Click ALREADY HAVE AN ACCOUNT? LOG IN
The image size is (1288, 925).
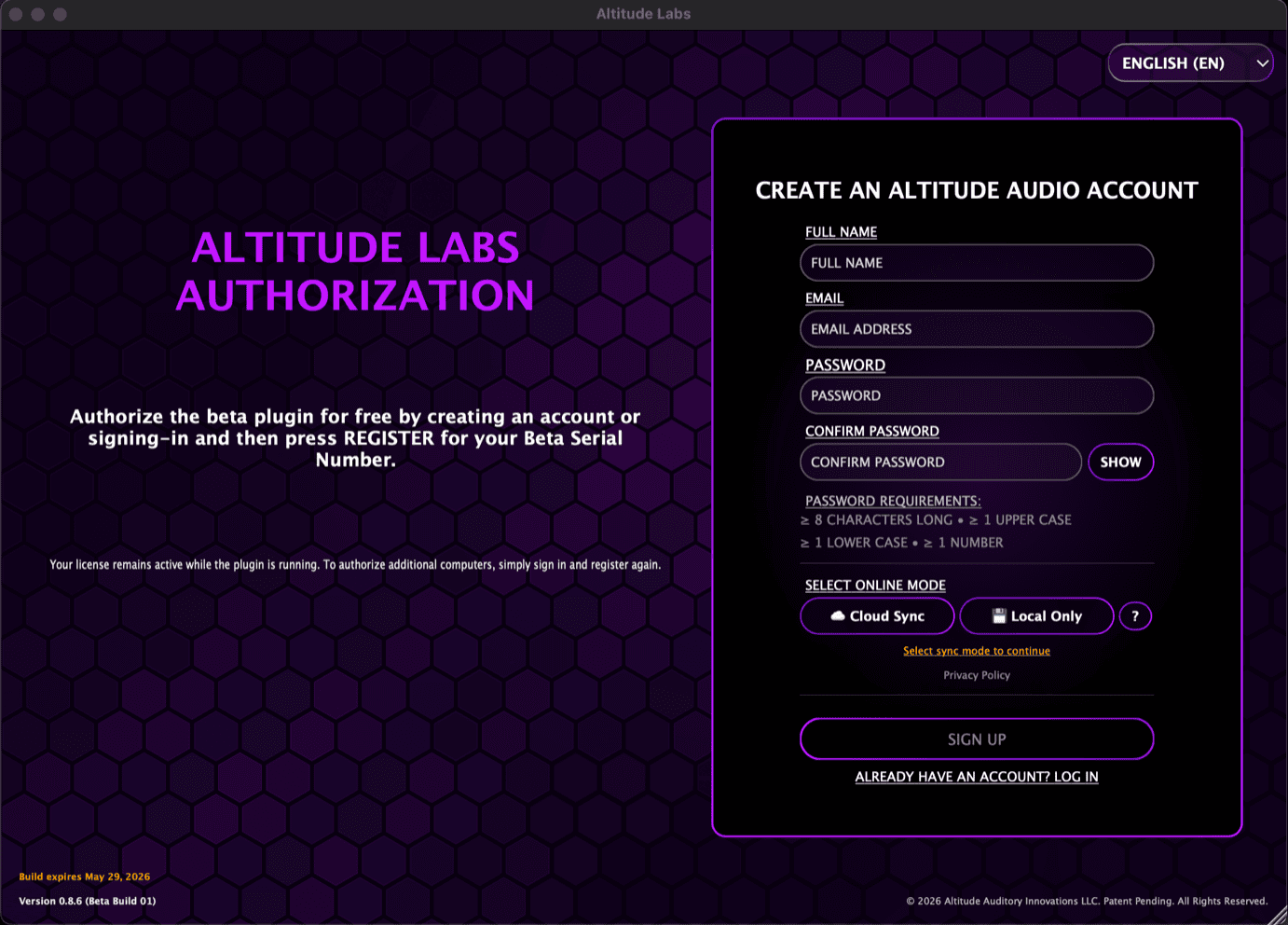[x=977, y=776]
